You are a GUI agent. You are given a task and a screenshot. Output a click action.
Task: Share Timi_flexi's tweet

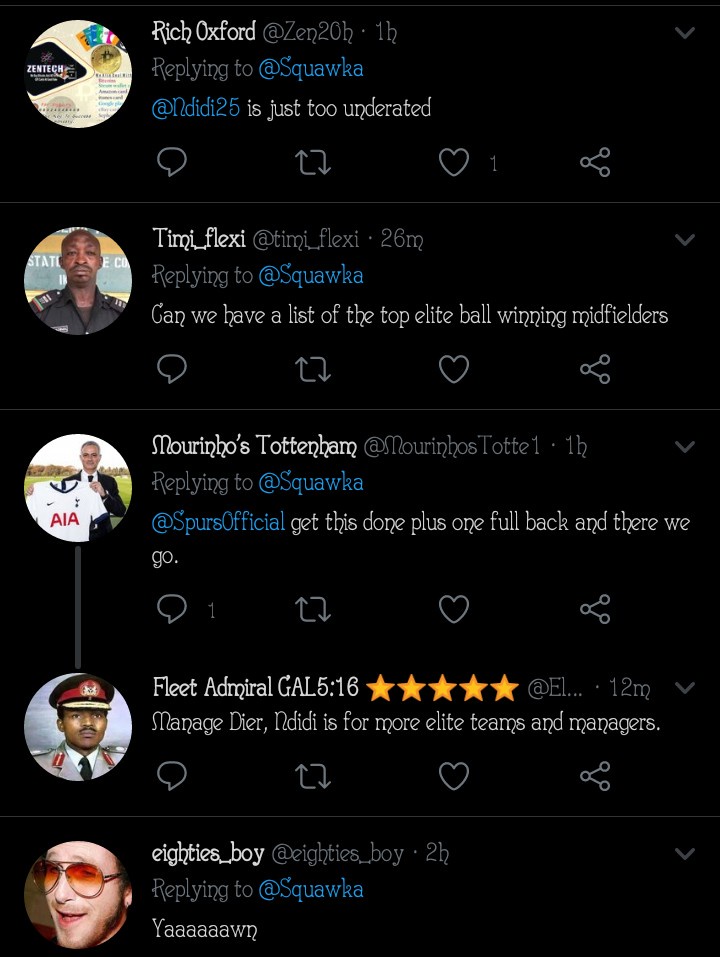(x=595, y=369)
